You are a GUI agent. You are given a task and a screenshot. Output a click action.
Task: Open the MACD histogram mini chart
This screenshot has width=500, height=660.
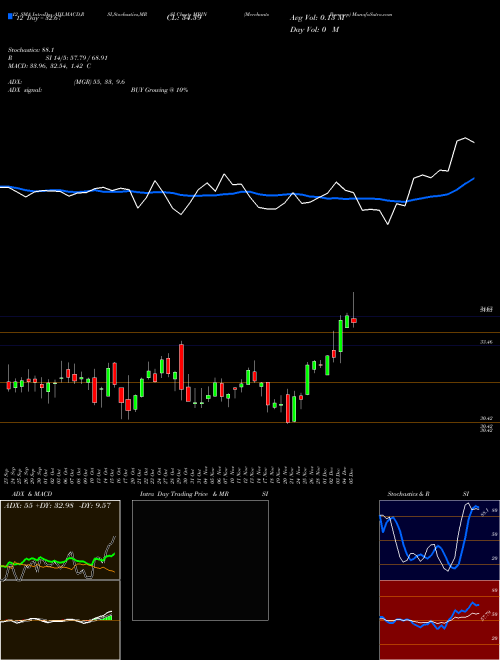60,620
